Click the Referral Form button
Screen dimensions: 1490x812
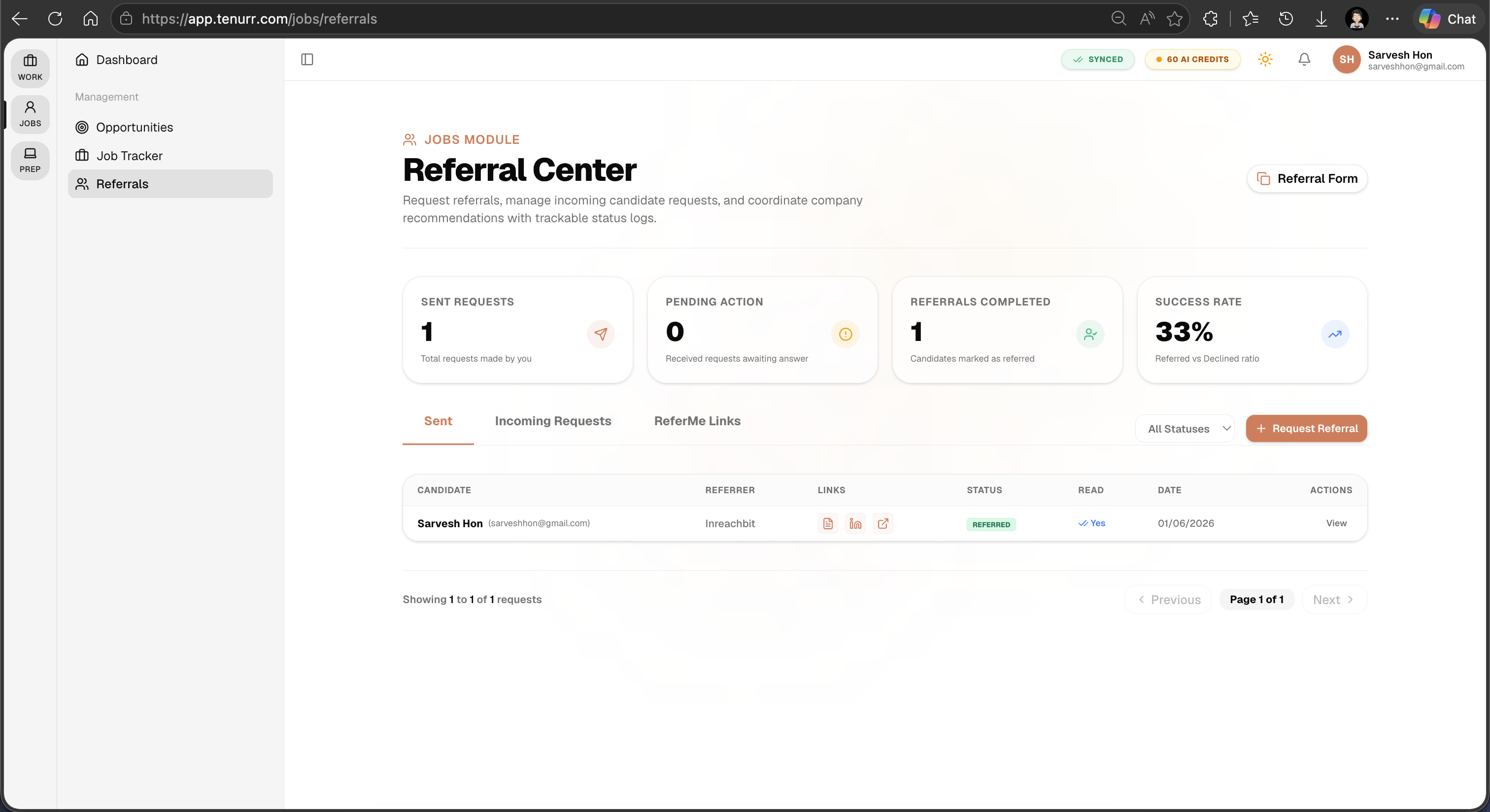click(1307, 179)
